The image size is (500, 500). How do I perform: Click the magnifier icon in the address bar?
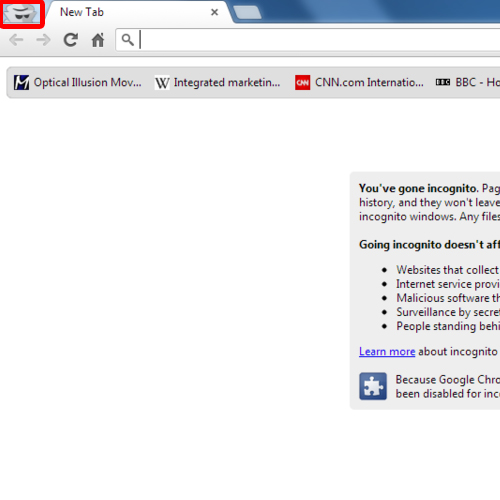[128, 40]
